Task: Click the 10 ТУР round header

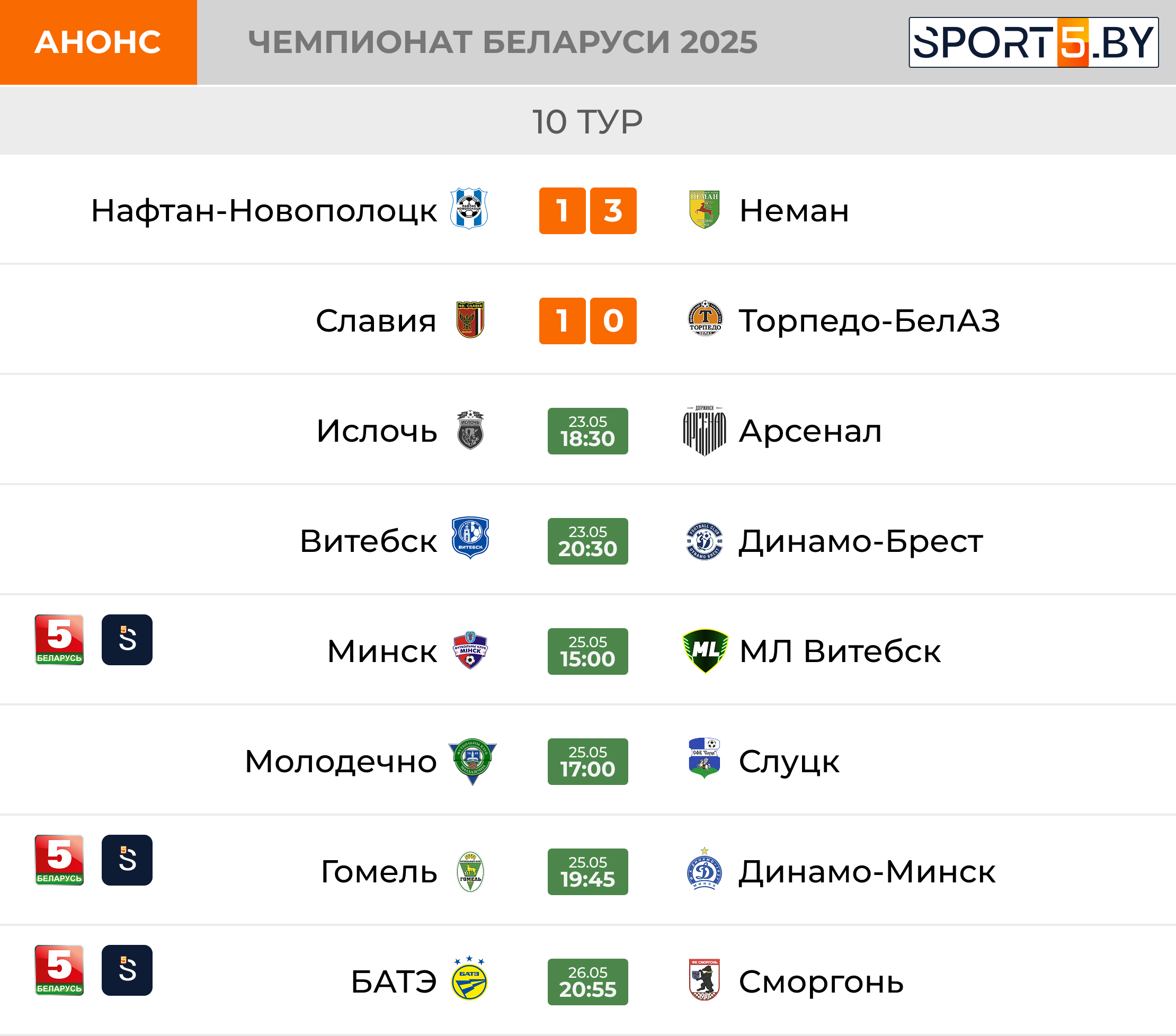Action: coord(588,121)
